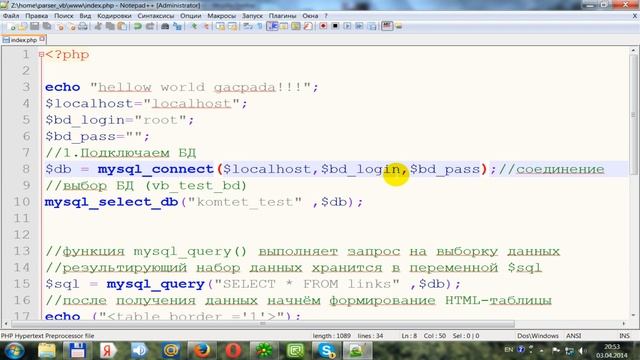Click the "SELECT * FROM links" string on line 15

(307, 284)
